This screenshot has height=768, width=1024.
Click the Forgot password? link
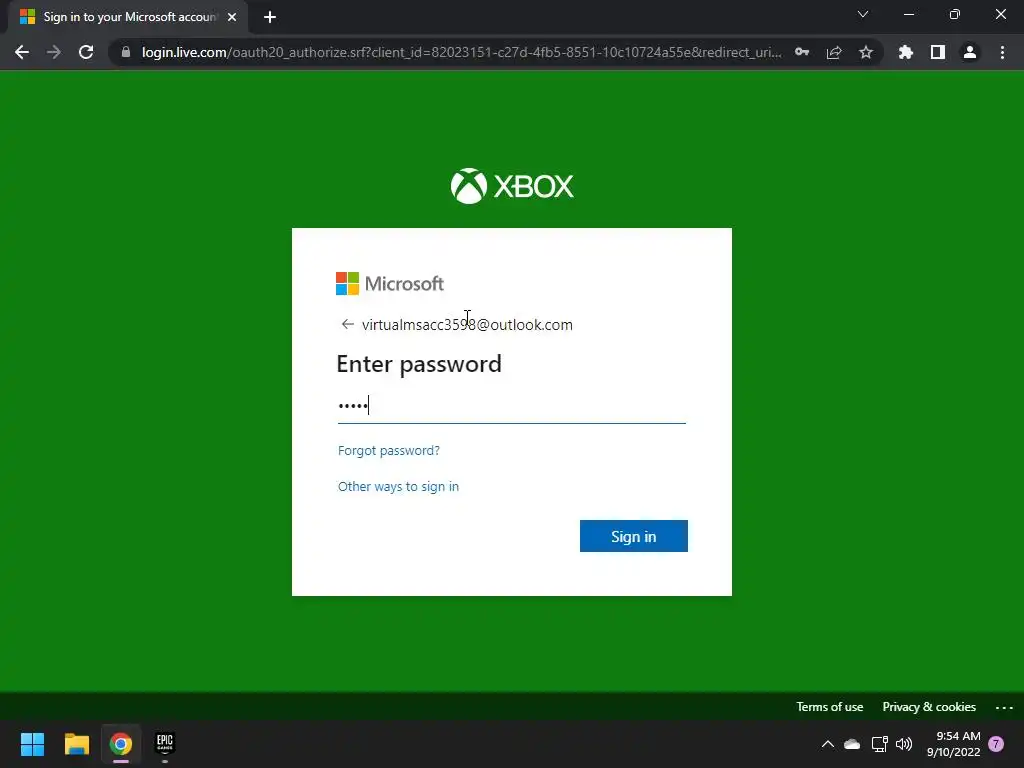pos(389,451)
